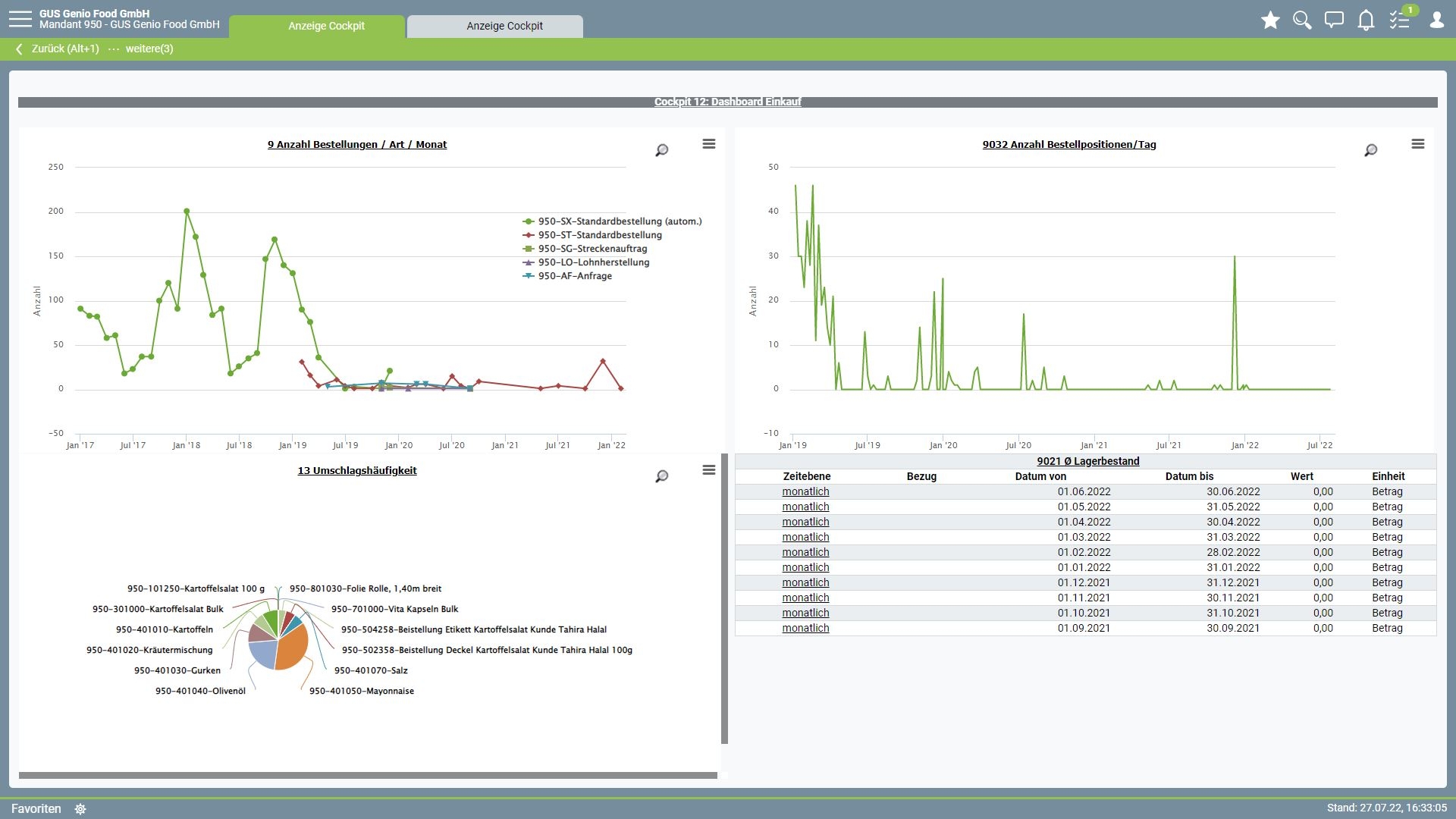
Task: Open the chat messages icon
Action: [1334, 20]
